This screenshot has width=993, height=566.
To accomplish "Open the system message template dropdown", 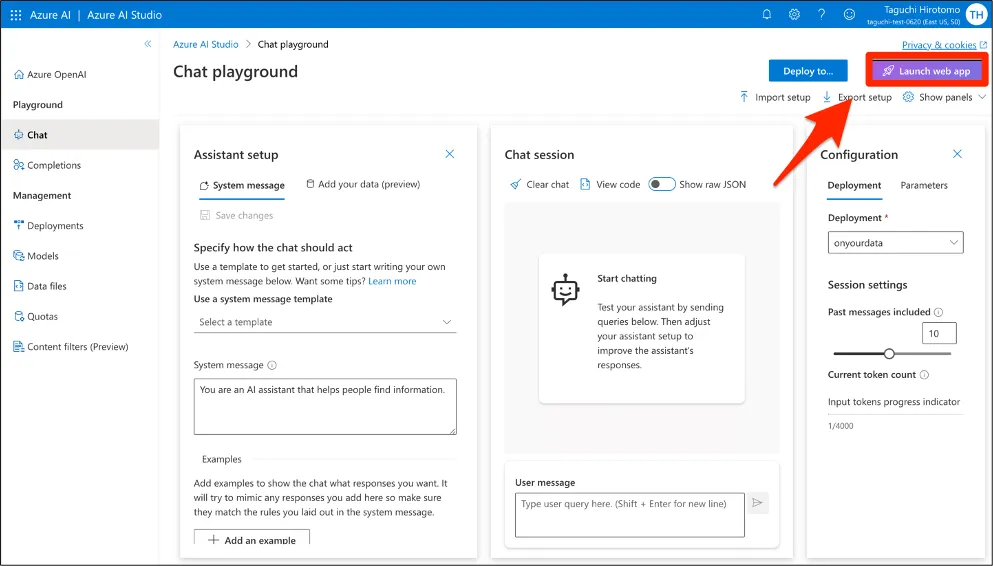I will (x=325, y=322).
